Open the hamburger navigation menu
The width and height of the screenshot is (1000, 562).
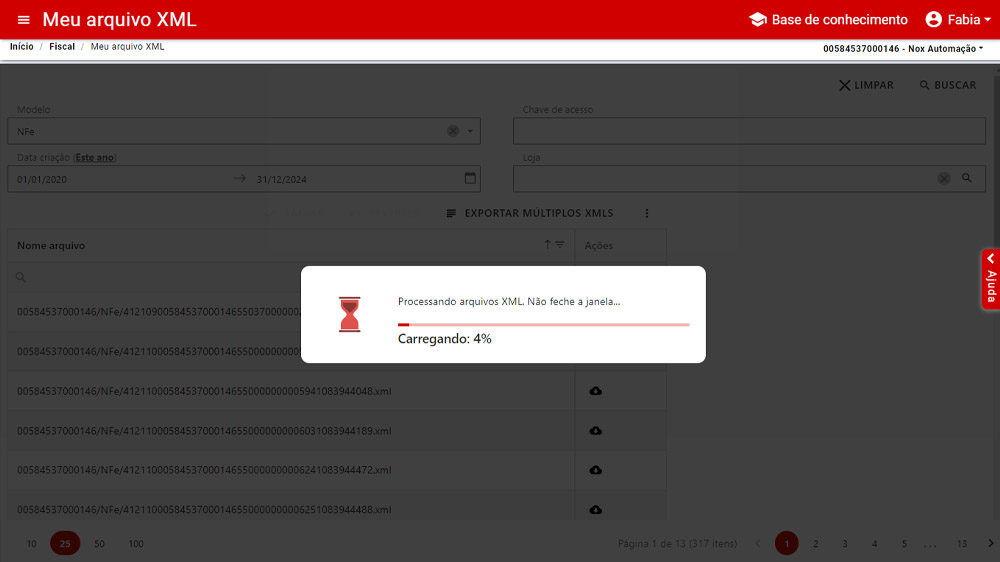point(24,20)
